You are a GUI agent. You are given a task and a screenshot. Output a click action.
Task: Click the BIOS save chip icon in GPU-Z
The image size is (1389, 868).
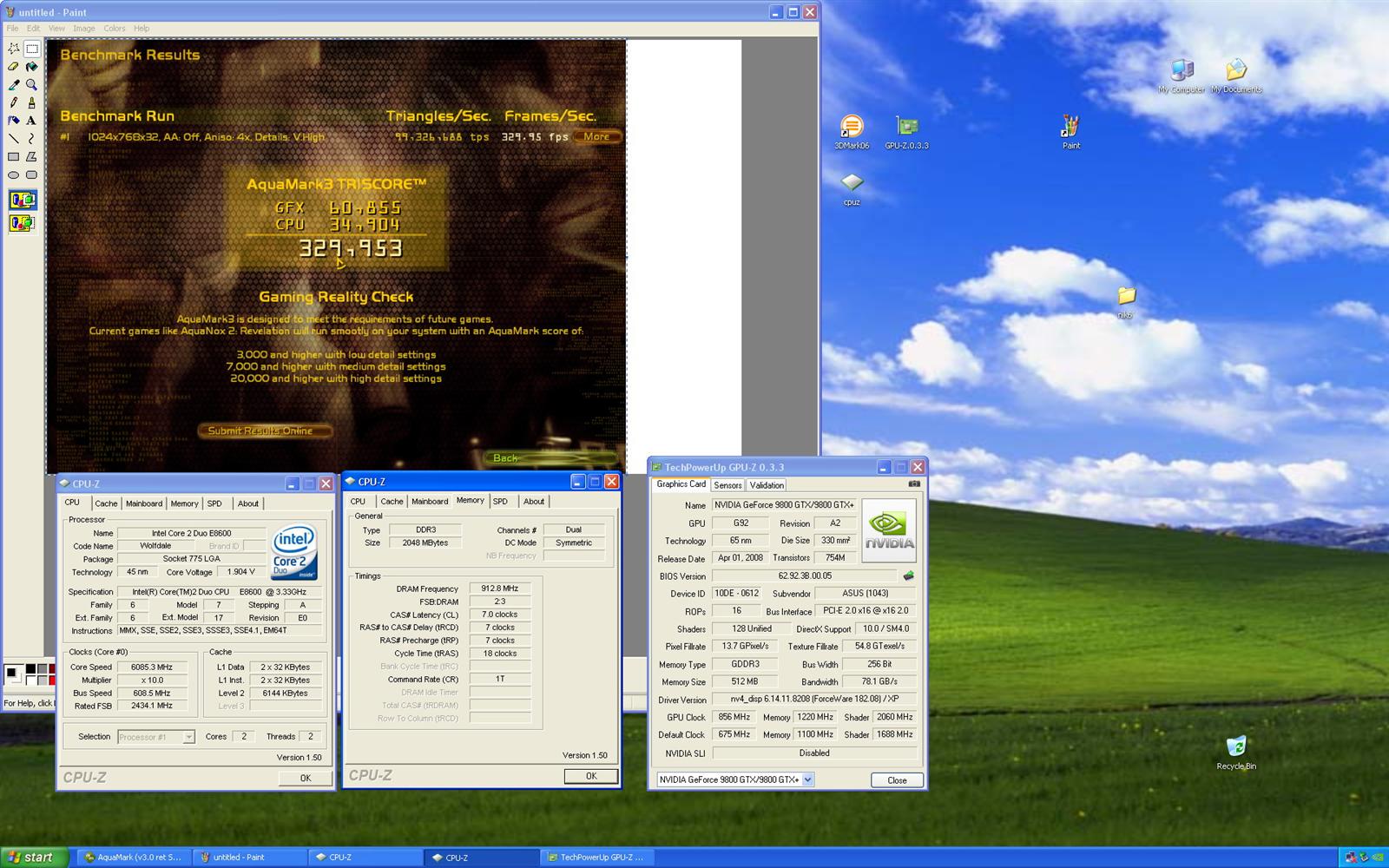(909, 575)
